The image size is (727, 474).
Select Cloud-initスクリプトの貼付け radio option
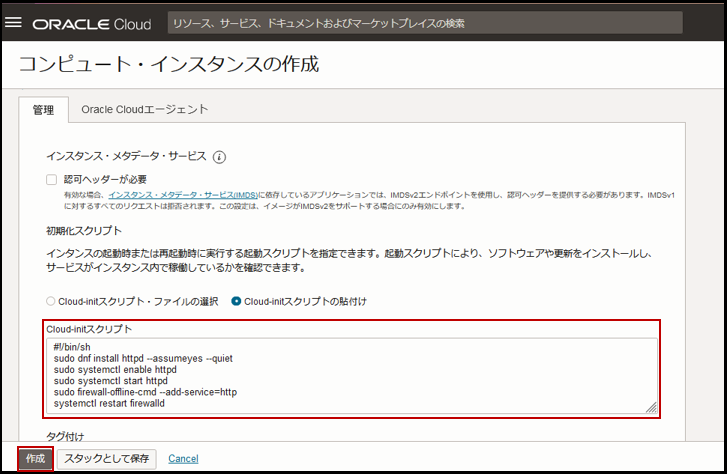coord(236,301)
